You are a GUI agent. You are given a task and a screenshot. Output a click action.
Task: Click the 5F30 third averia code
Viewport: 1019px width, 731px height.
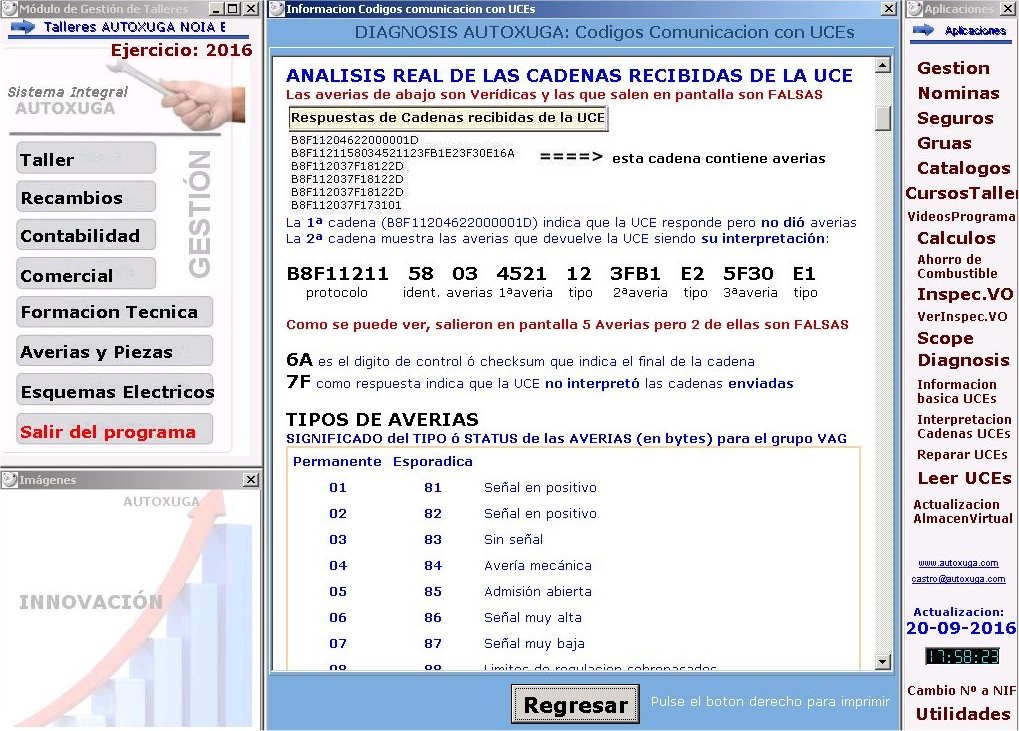748,274
